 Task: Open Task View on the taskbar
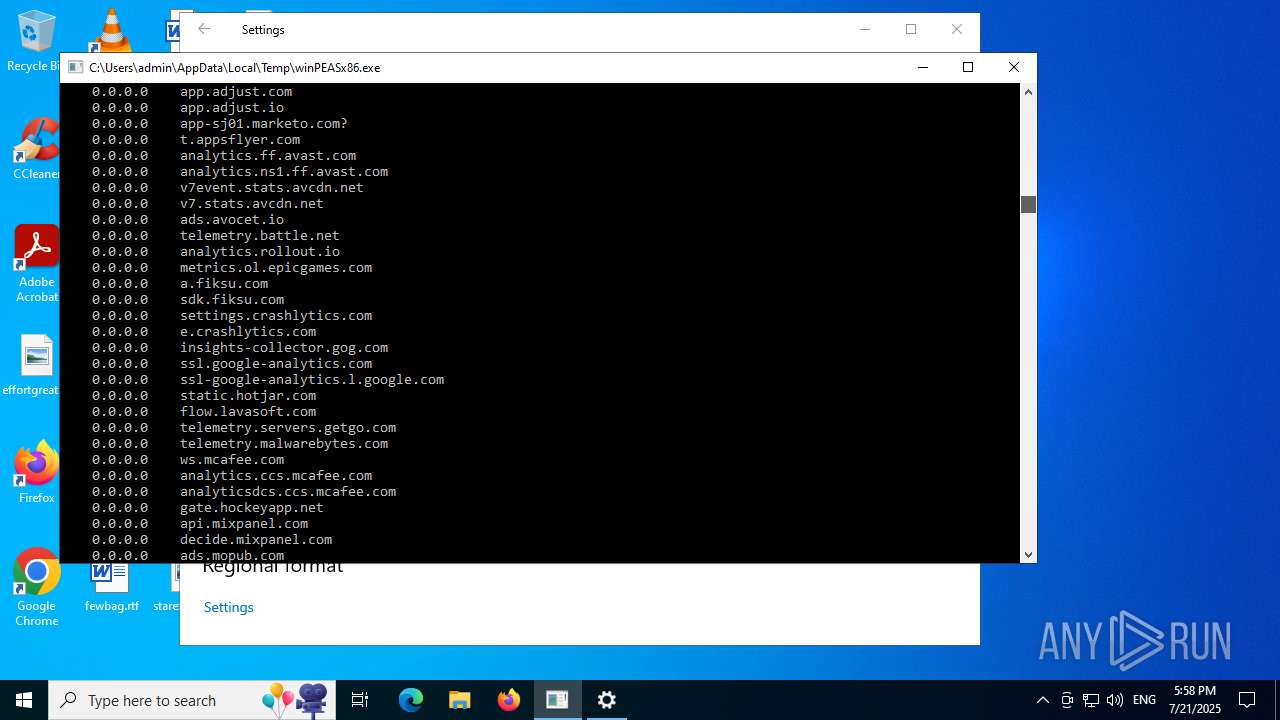pyautogui.click(x=360, y=700)
